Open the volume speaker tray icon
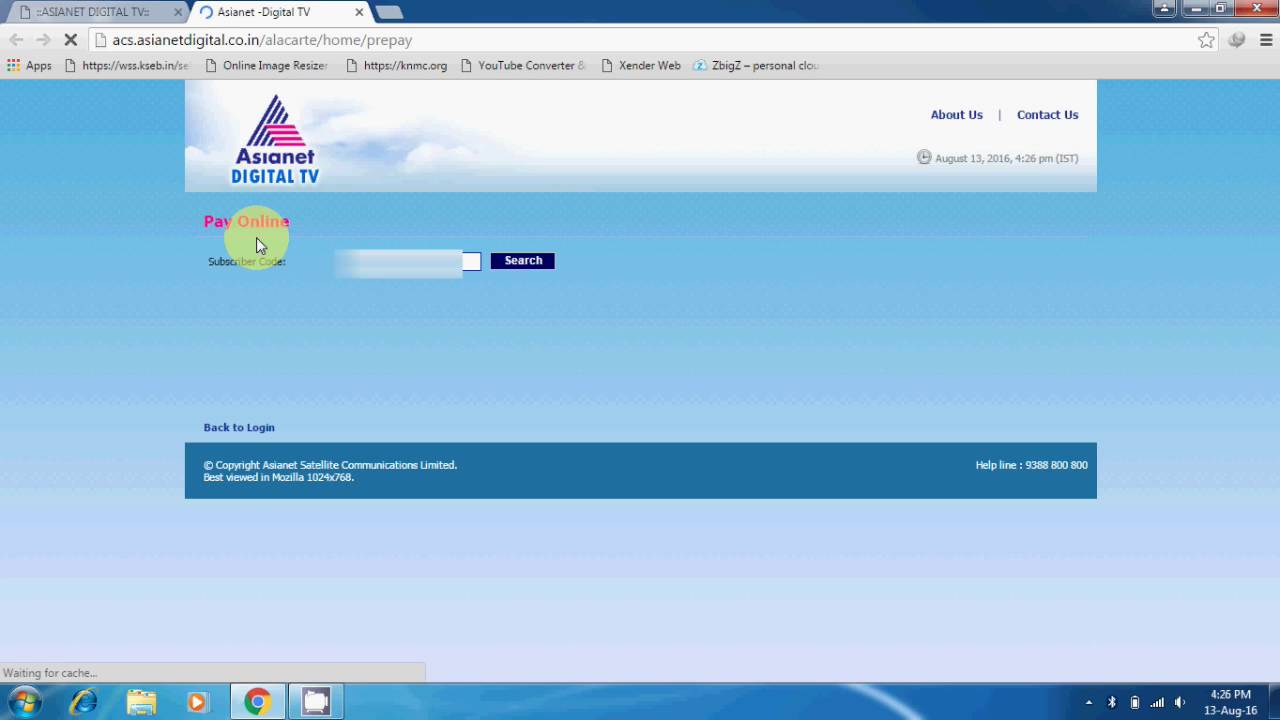Viewport: 1280px width, 720px height. click(x=1180, y=703)
